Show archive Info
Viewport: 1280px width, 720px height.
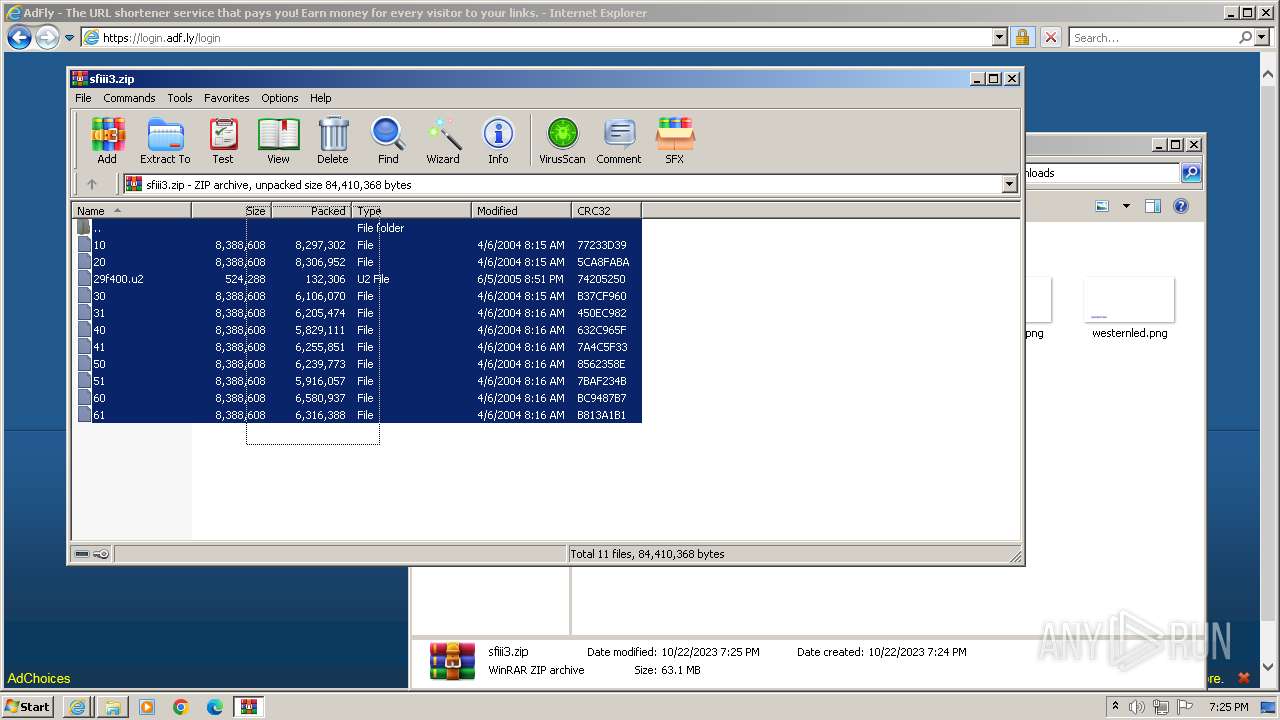point(498,140)
